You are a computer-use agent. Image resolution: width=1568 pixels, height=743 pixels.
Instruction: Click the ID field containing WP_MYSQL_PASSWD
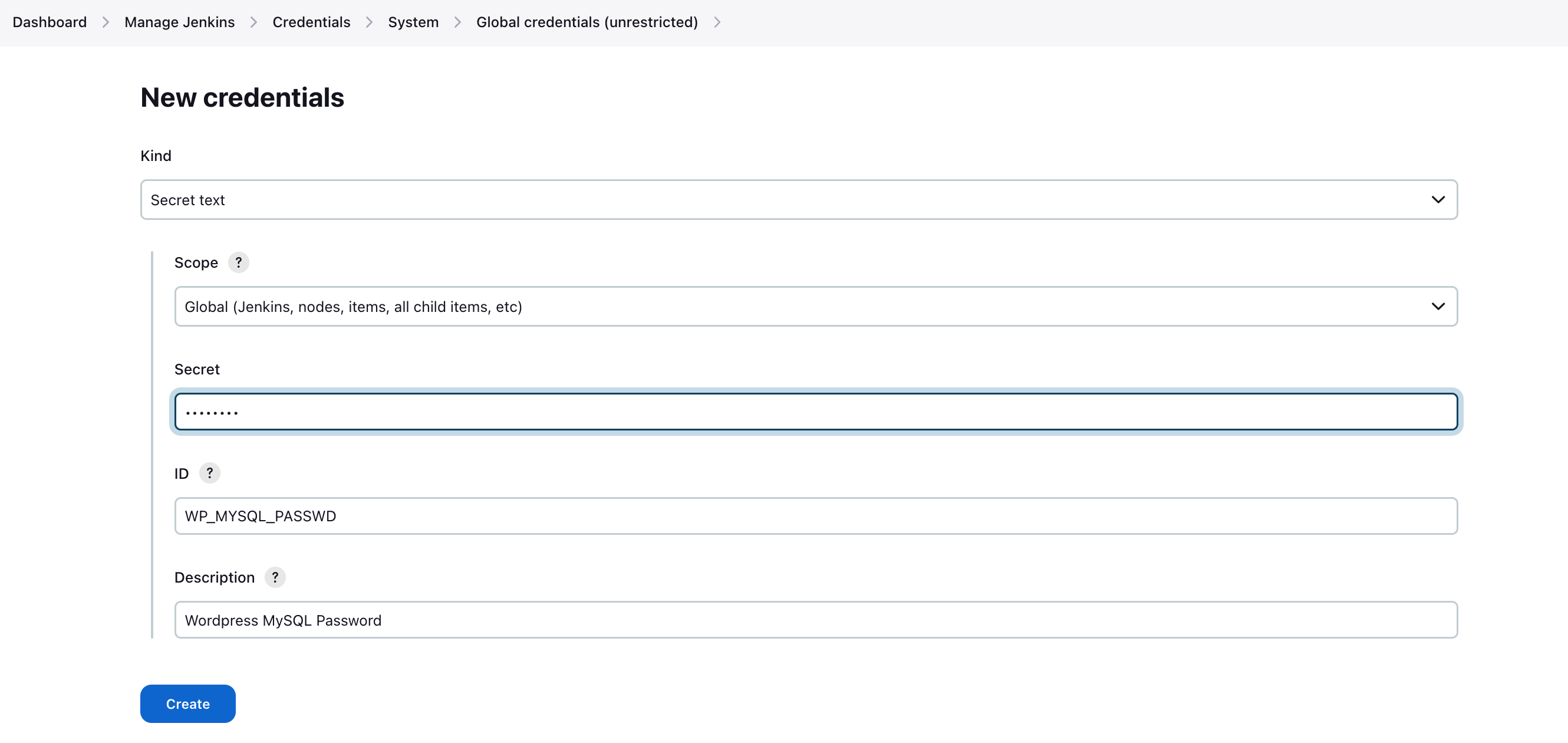816,516
